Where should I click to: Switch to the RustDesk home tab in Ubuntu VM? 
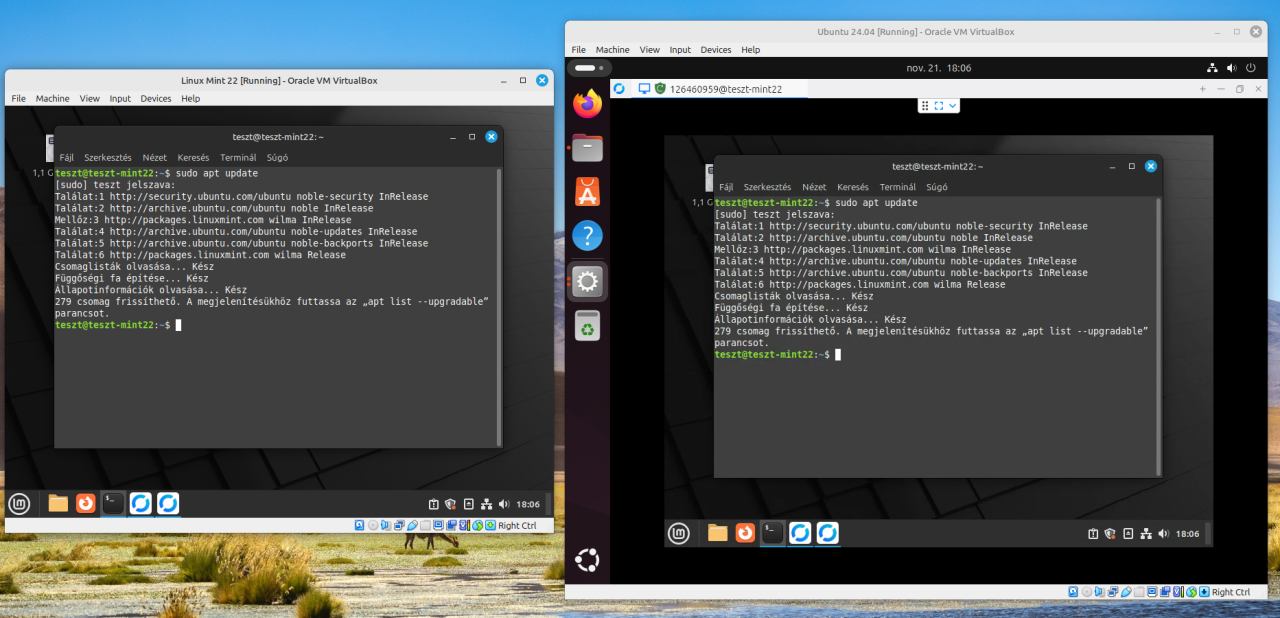[619, 89]
